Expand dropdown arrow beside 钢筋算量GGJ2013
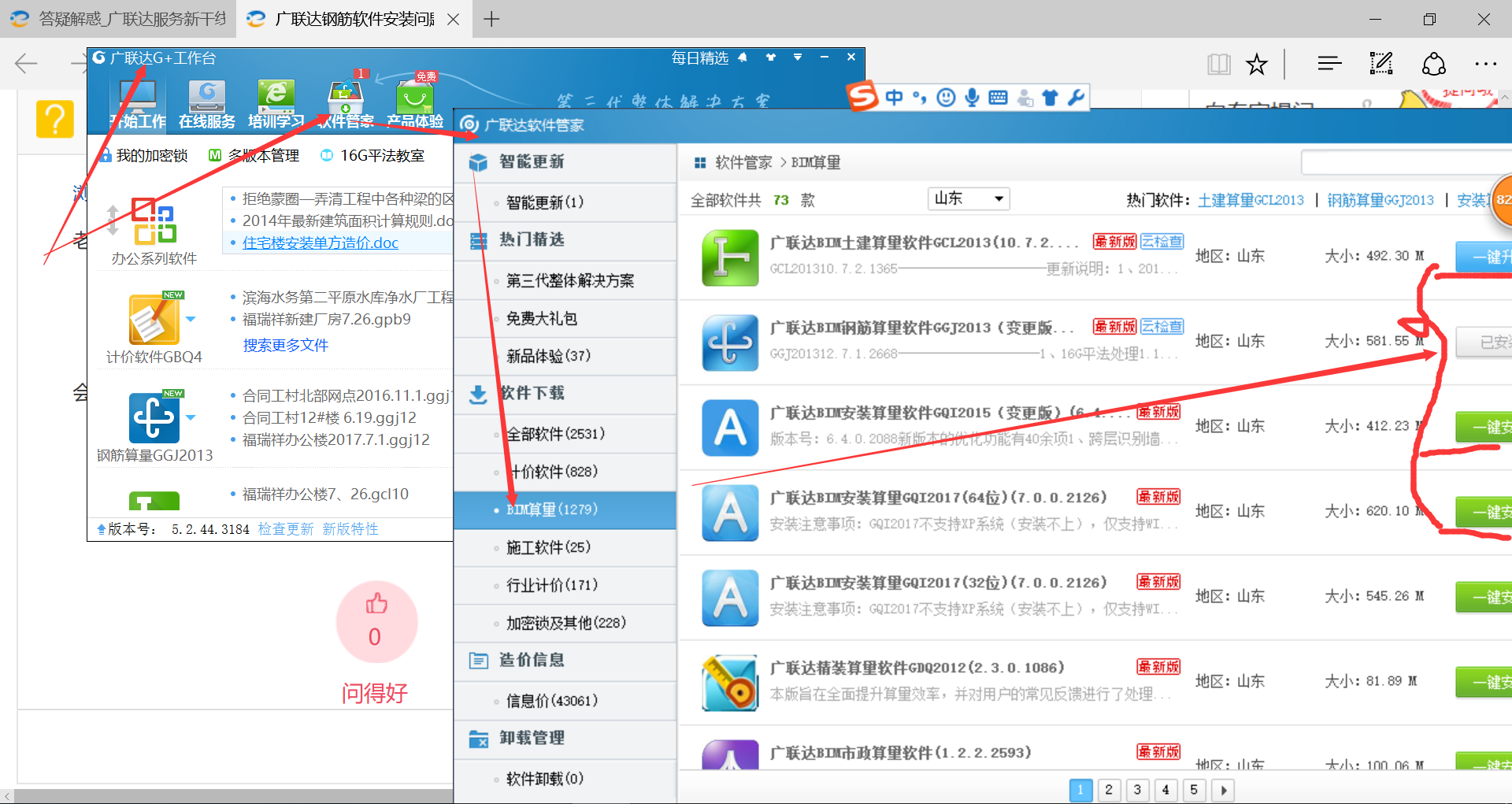The image size is (1512, 804). coord(190,417)
